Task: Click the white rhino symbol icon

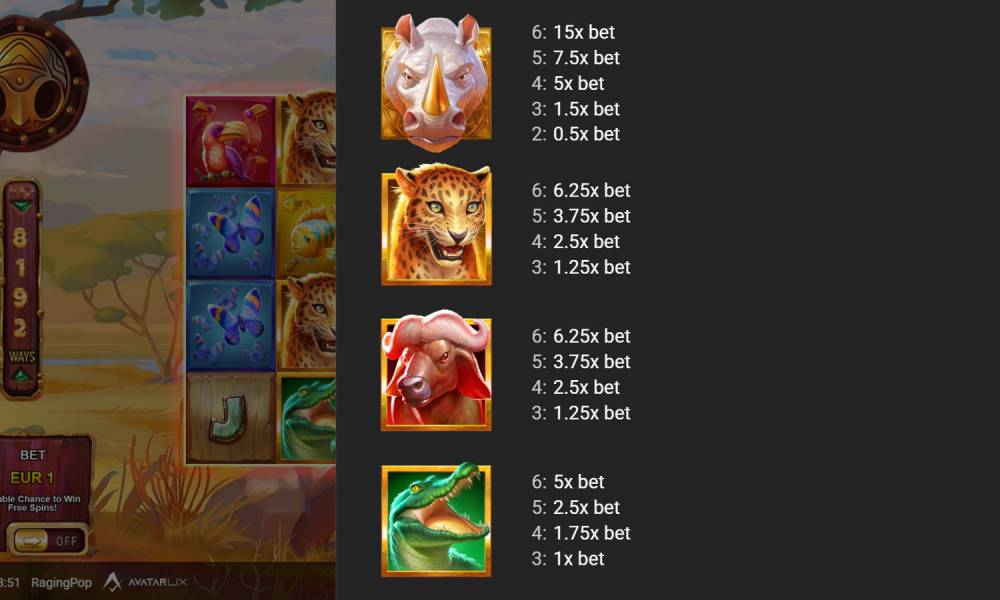Action: tap(436, 83)
